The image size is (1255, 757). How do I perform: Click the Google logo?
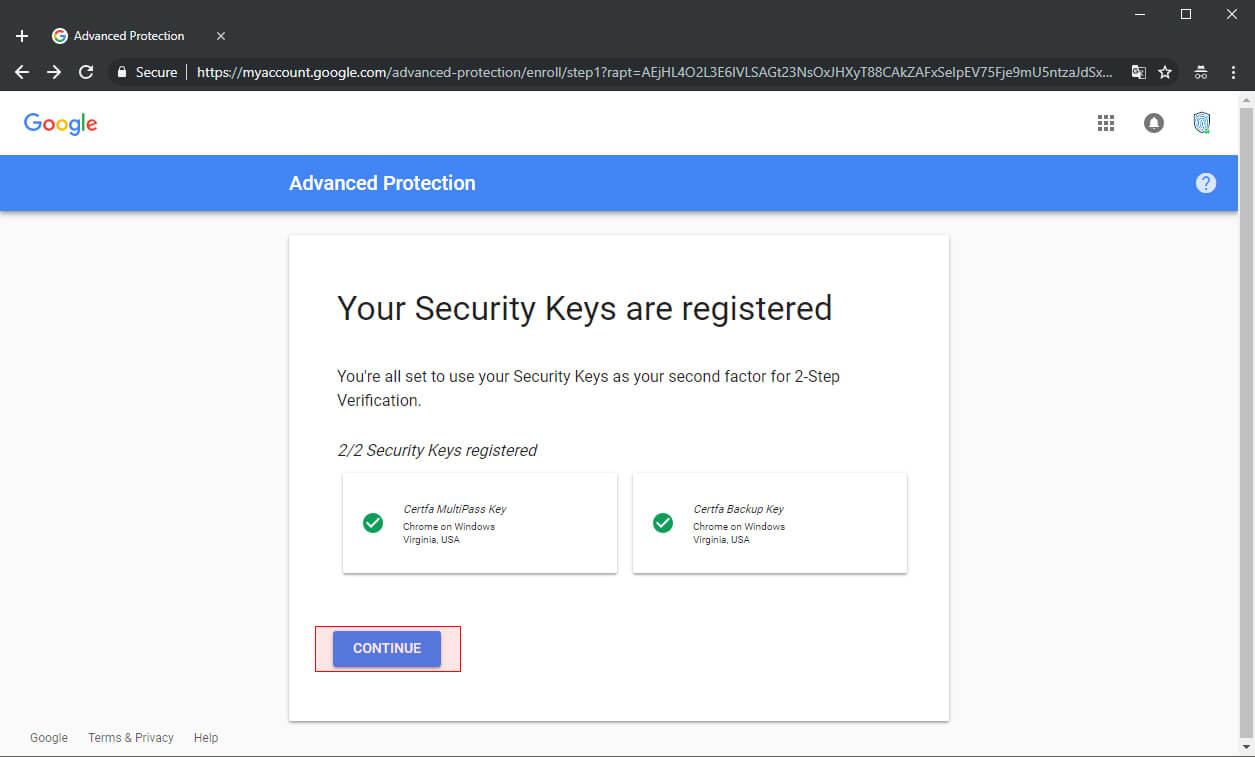click(x=61, y=123)
